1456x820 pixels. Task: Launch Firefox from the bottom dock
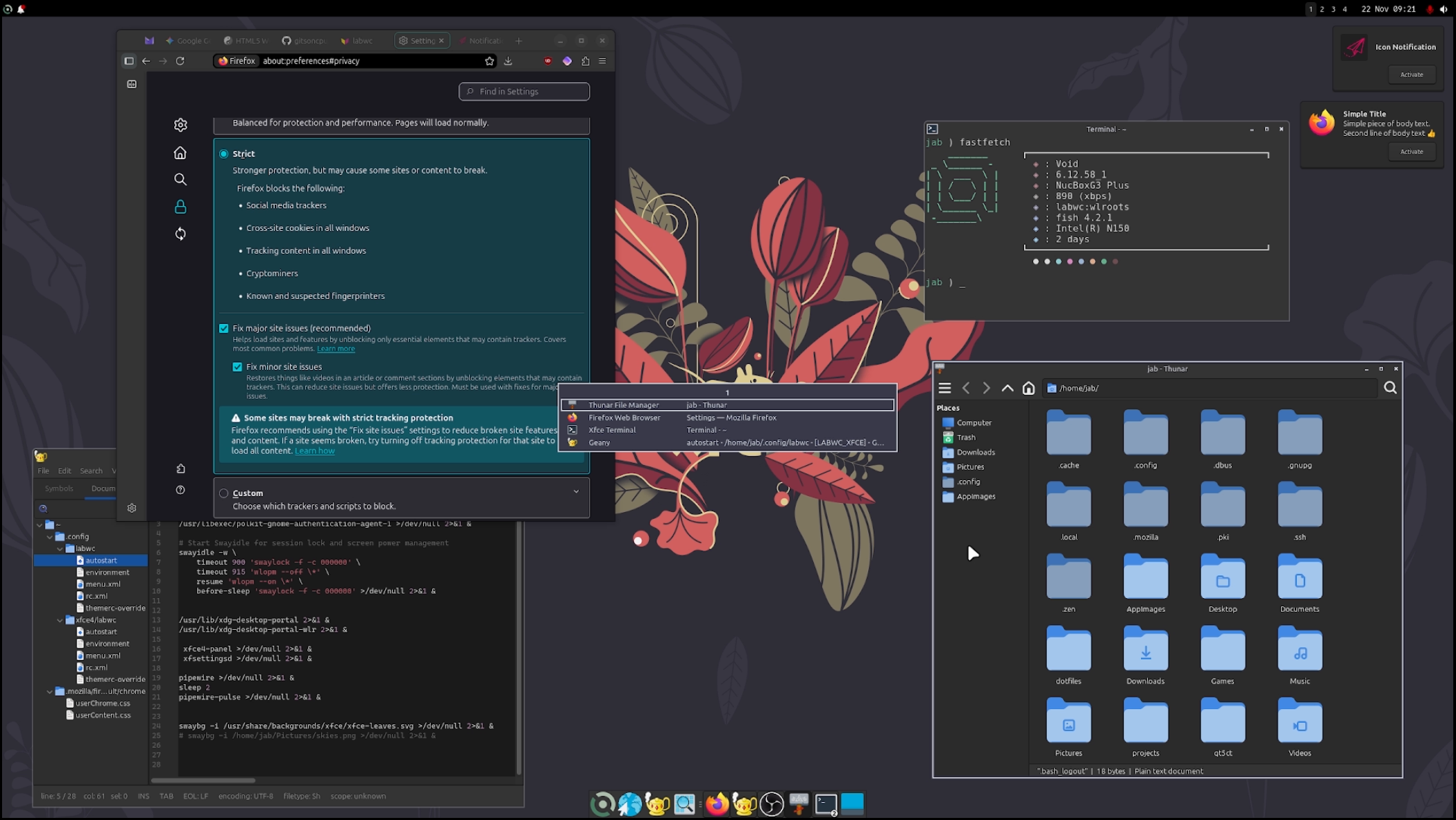click(717, 803)
